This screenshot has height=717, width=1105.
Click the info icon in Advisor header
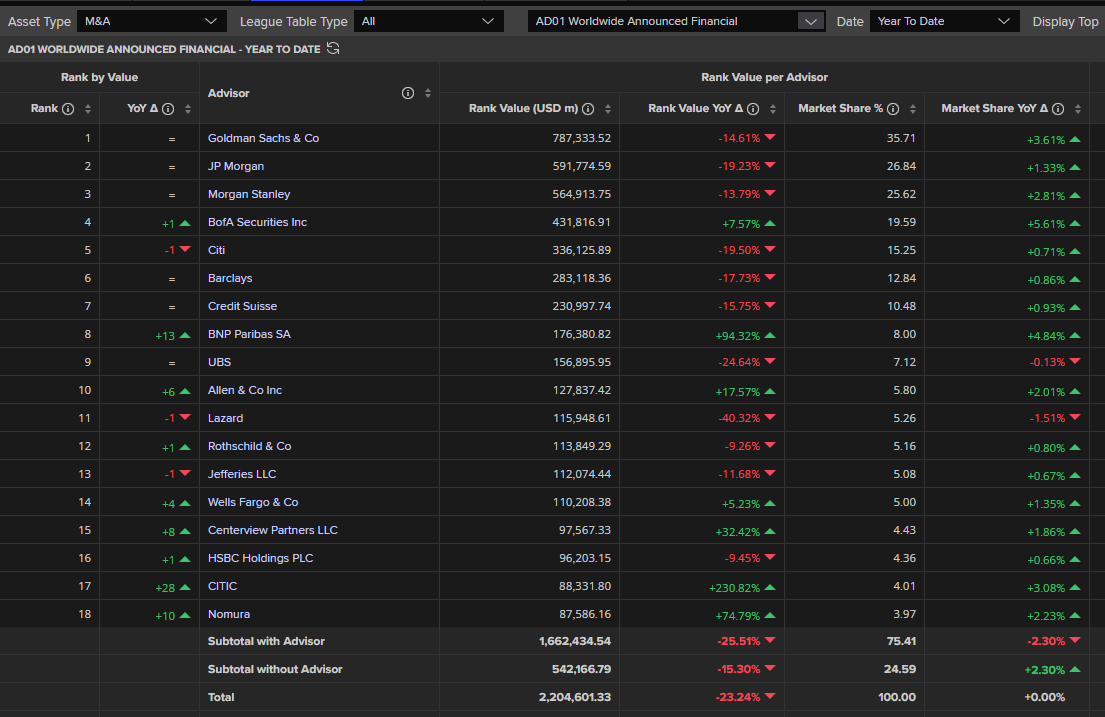click(408, 93)
